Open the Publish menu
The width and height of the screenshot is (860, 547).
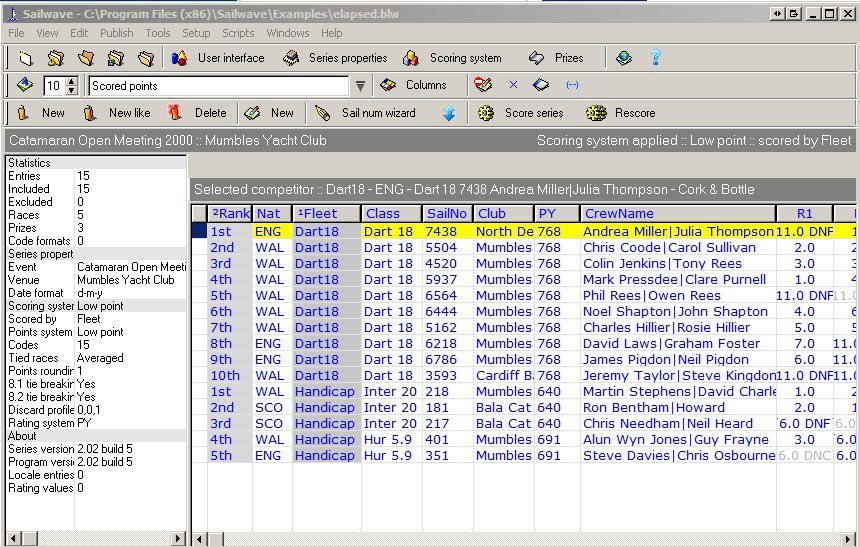tap(116, 33)
